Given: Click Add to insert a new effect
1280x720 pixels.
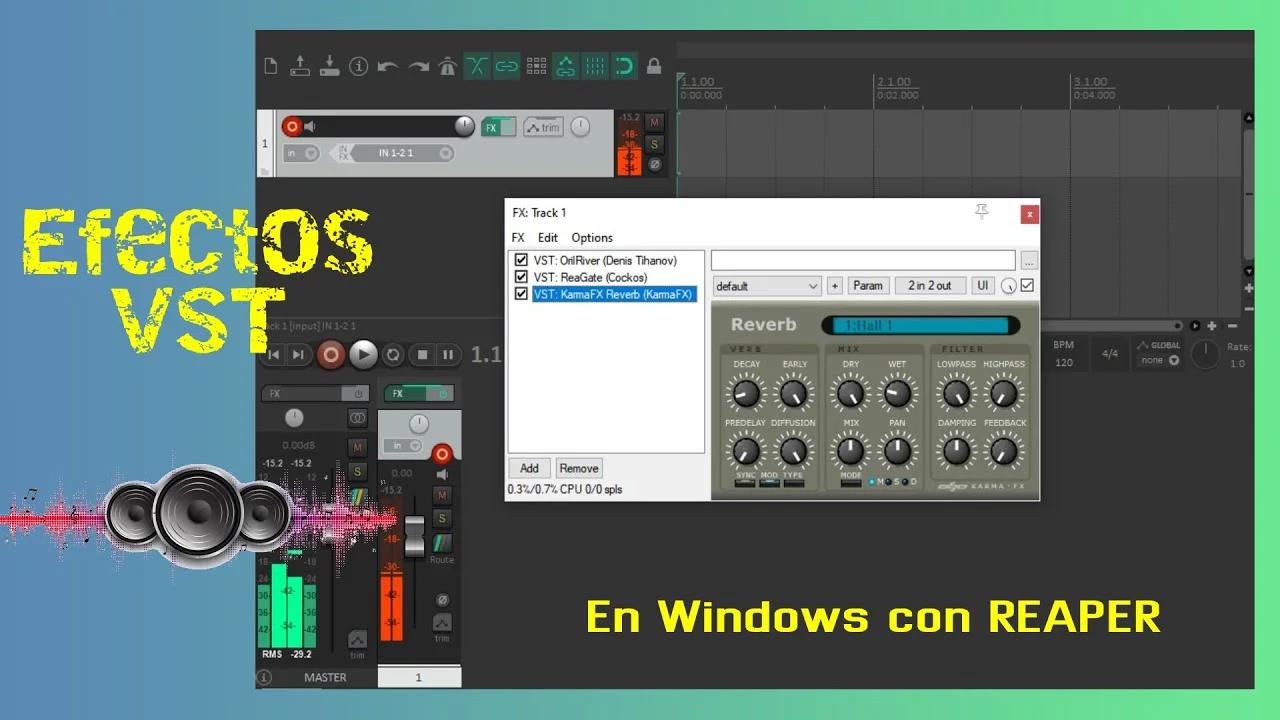Looking at the screenshot, I should click(529, 467).
